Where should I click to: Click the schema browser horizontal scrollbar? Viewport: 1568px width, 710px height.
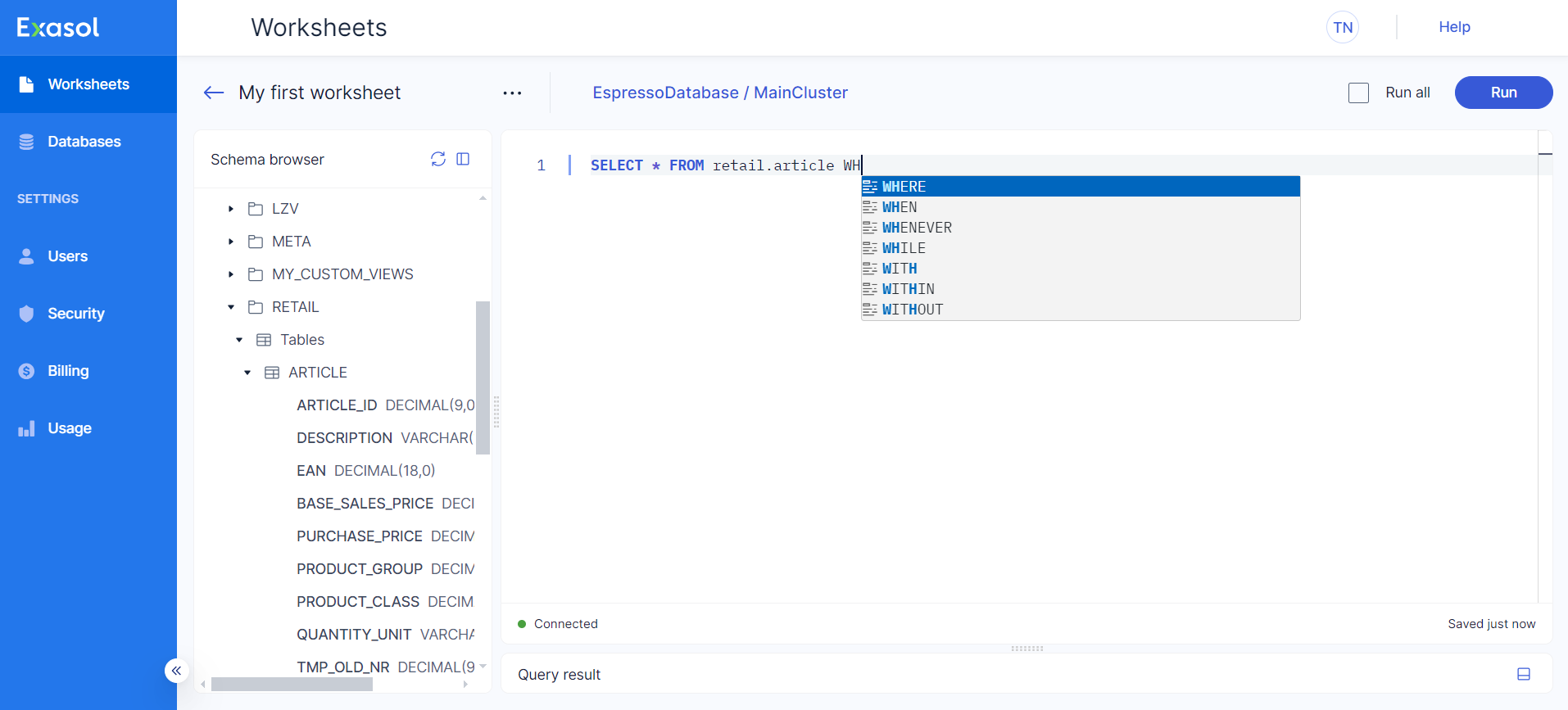(291, 684)
